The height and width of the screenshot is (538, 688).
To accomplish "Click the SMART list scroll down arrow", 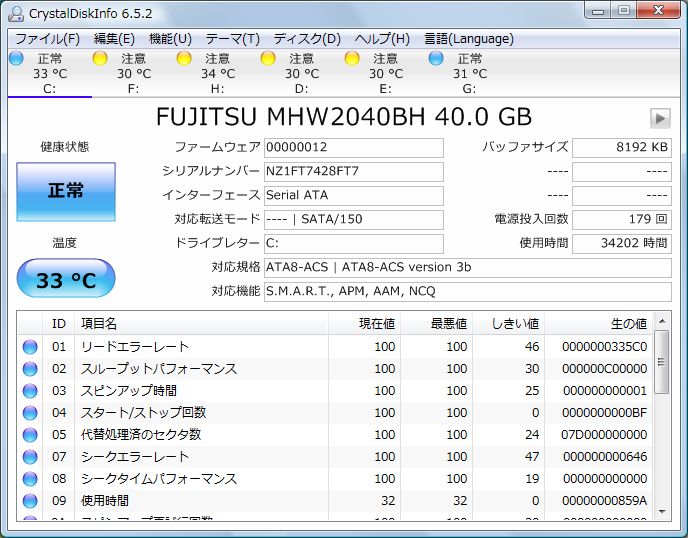I will point(662,512).
